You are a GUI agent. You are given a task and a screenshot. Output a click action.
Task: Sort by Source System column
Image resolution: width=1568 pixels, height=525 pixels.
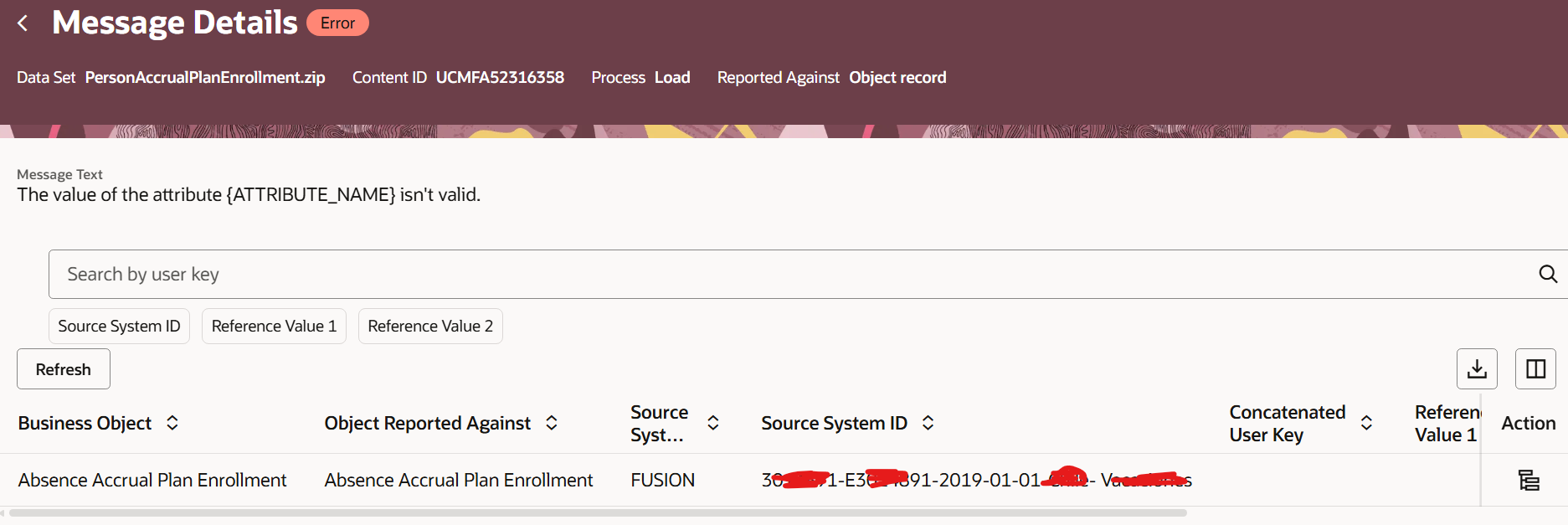click(x=713, y=423)
